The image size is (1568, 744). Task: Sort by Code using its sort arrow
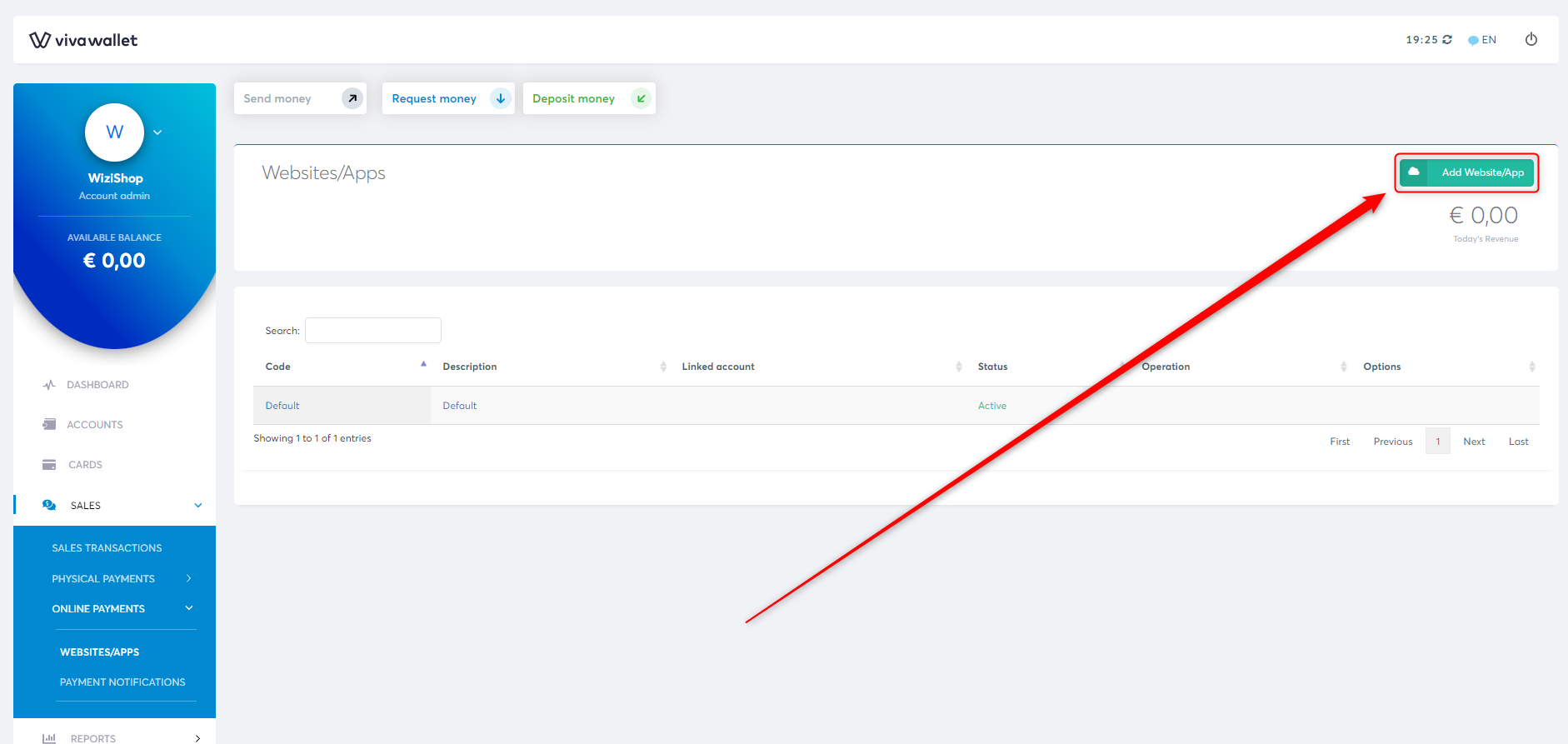(423, 365)
